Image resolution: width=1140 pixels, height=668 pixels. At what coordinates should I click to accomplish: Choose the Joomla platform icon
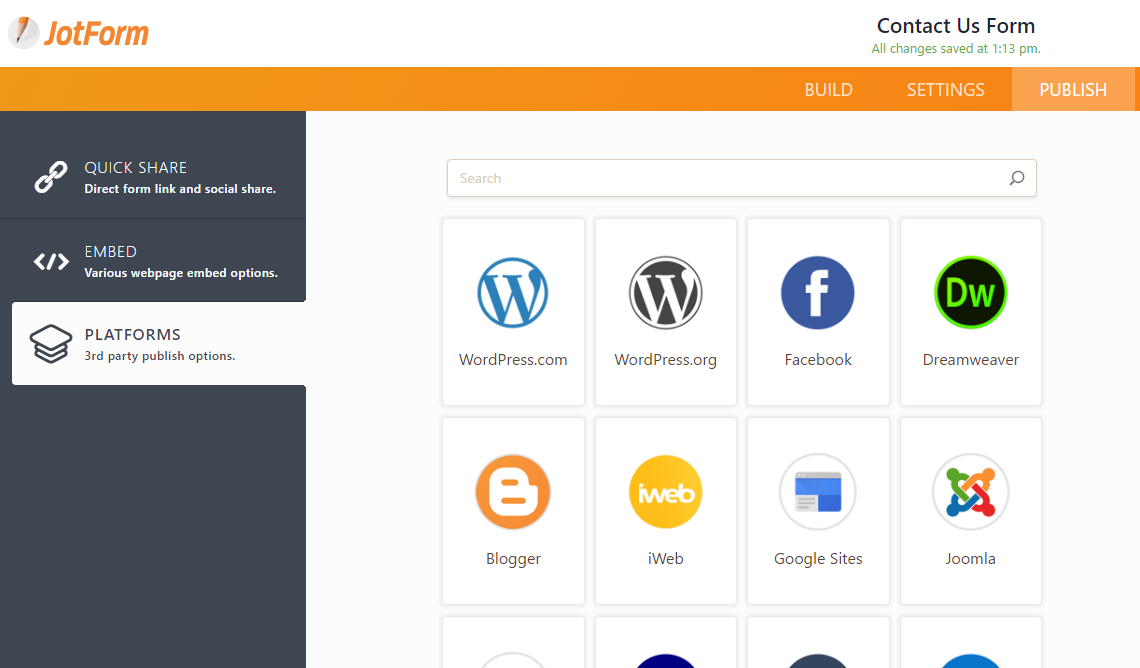coord(970,492)
